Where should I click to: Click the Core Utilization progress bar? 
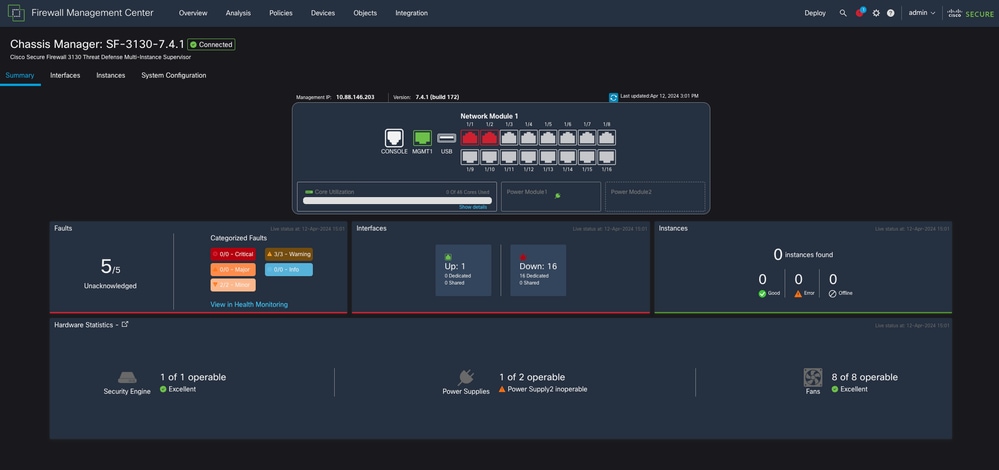click(x=397, y=200)
